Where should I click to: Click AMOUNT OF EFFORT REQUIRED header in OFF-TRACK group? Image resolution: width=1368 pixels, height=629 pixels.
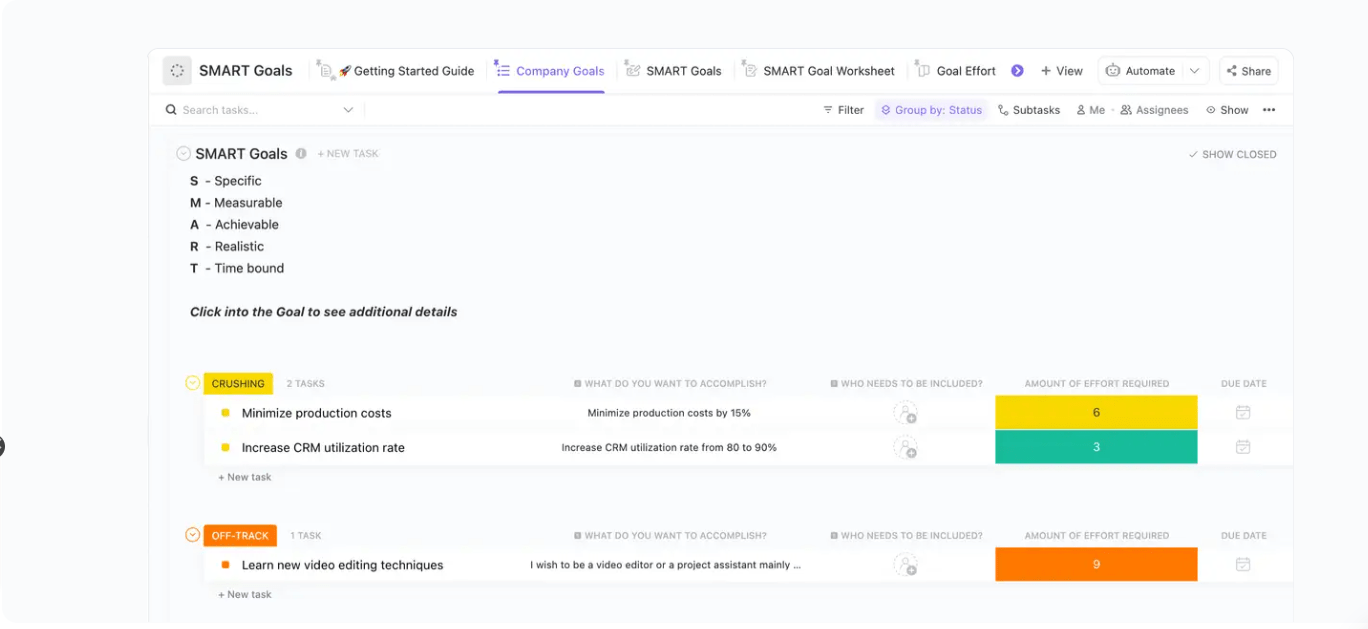[1096, 536]
